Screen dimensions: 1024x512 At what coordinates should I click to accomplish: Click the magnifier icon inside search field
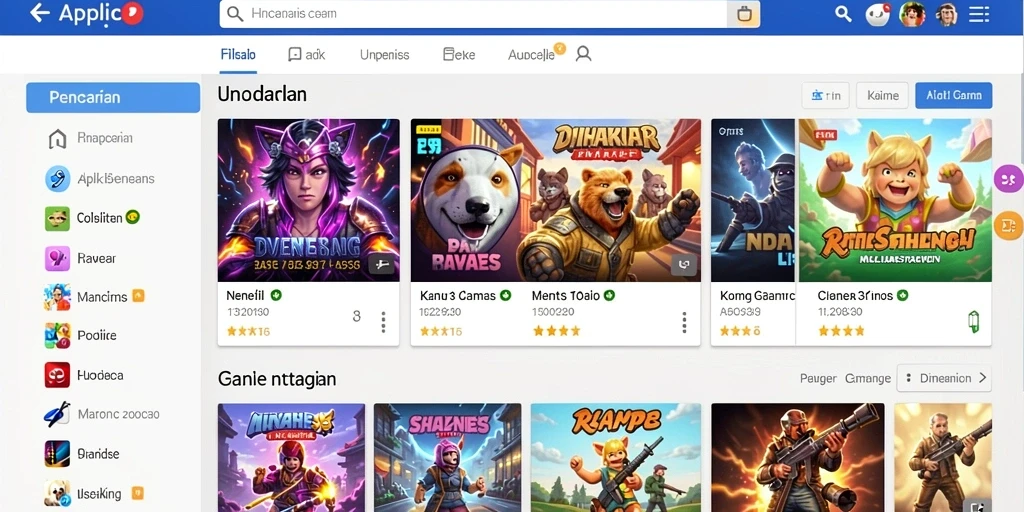pyautogui.click(x=235, y=14)
